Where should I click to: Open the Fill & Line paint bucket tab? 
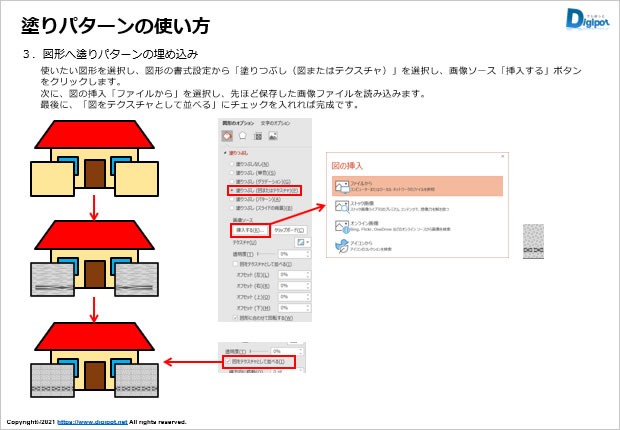click(227, 135)
